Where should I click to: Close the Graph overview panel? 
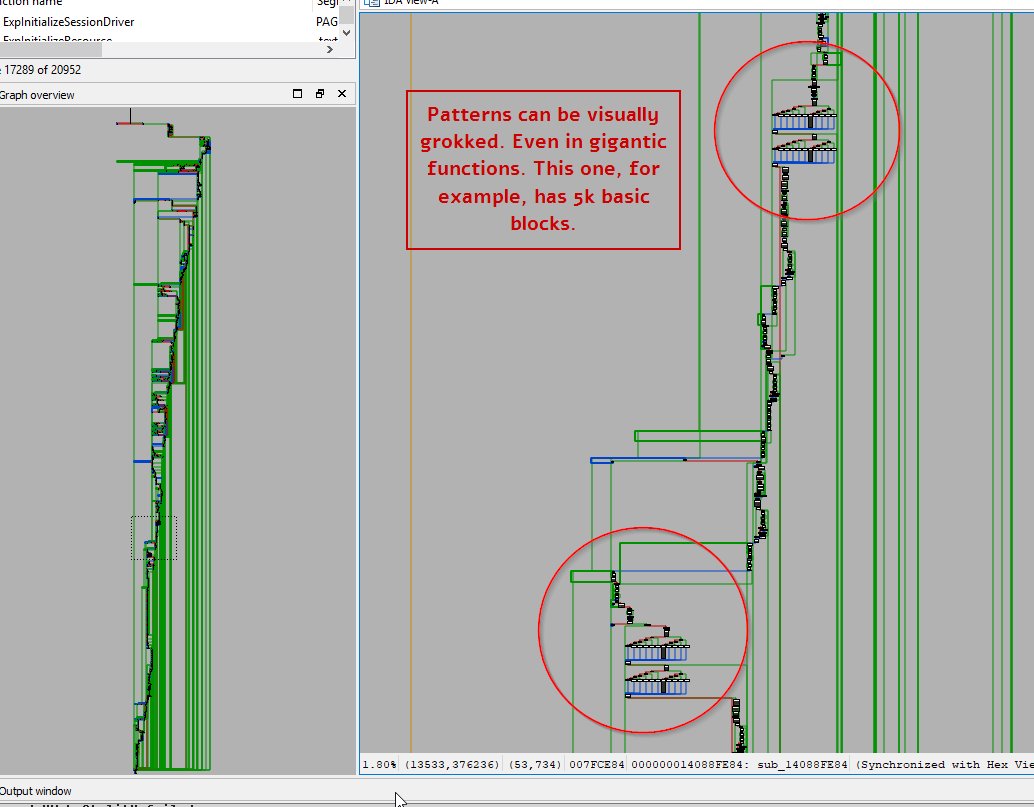point(342,94)
